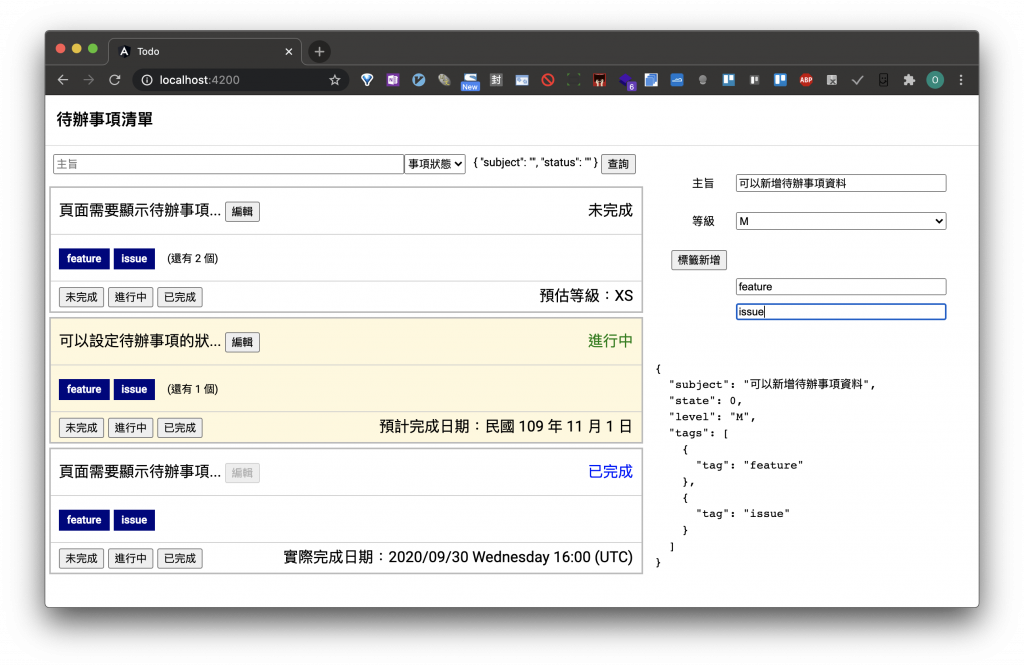Select the Todo browser tab
This screenshot has width=1024, height=667.
pyautogui.click(x=205, y=51)
